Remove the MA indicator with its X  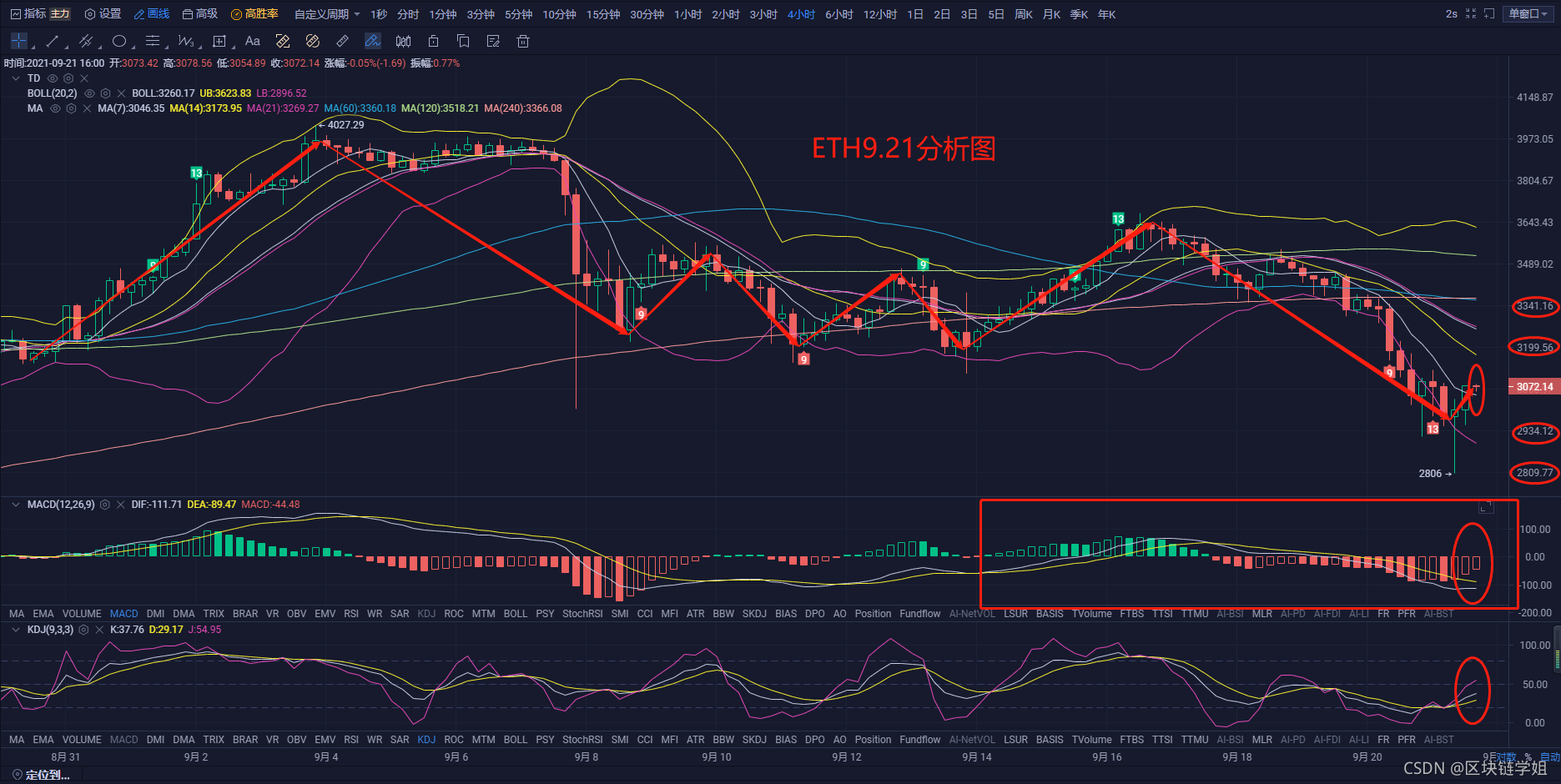[87, 108]
